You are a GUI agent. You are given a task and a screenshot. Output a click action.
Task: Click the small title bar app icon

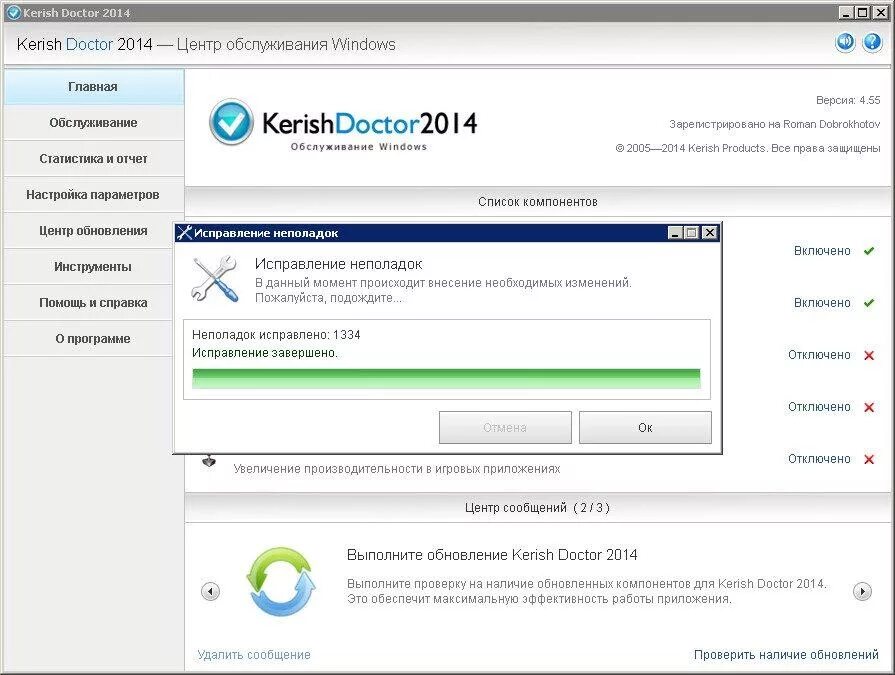(x=13, y=13)
